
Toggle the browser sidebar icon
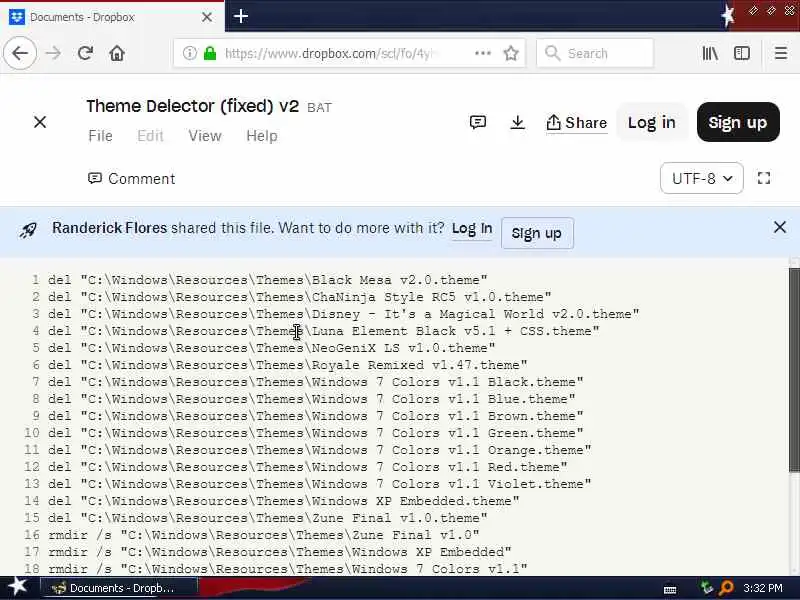coord(742,53)
